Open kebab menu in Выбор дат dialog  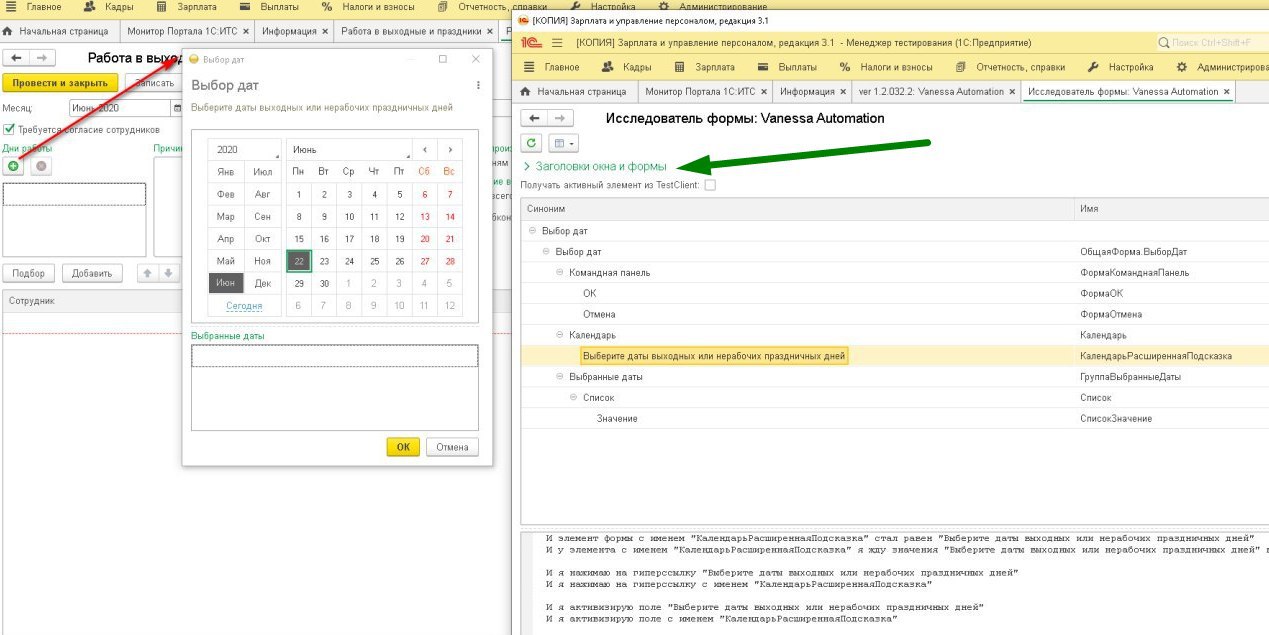pos(478,85)
